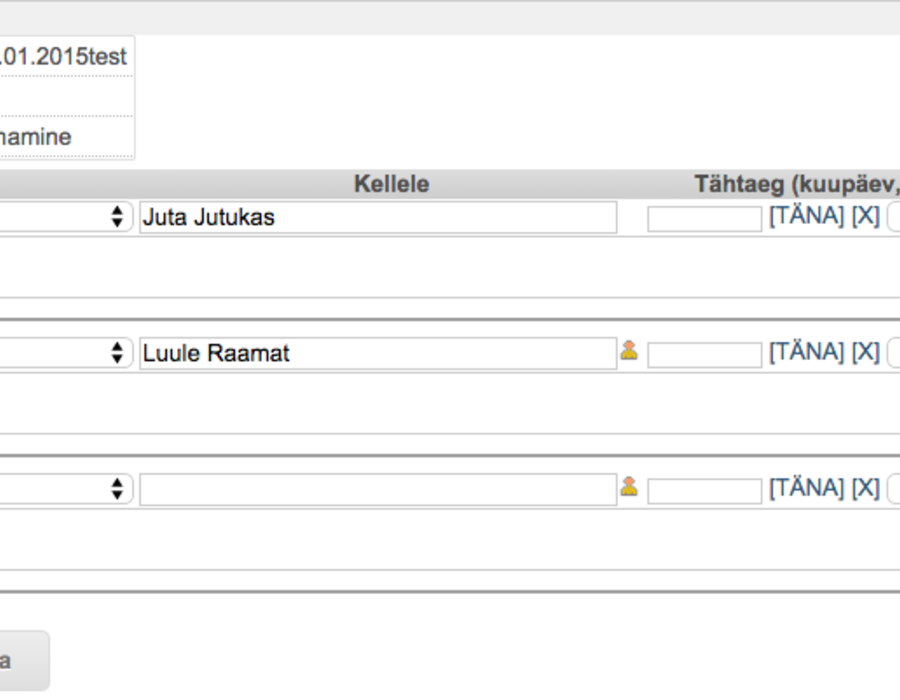Clear date with [X] in Luule Raamat row
This screenshot has height=700, width=900.
pos(866,352)
